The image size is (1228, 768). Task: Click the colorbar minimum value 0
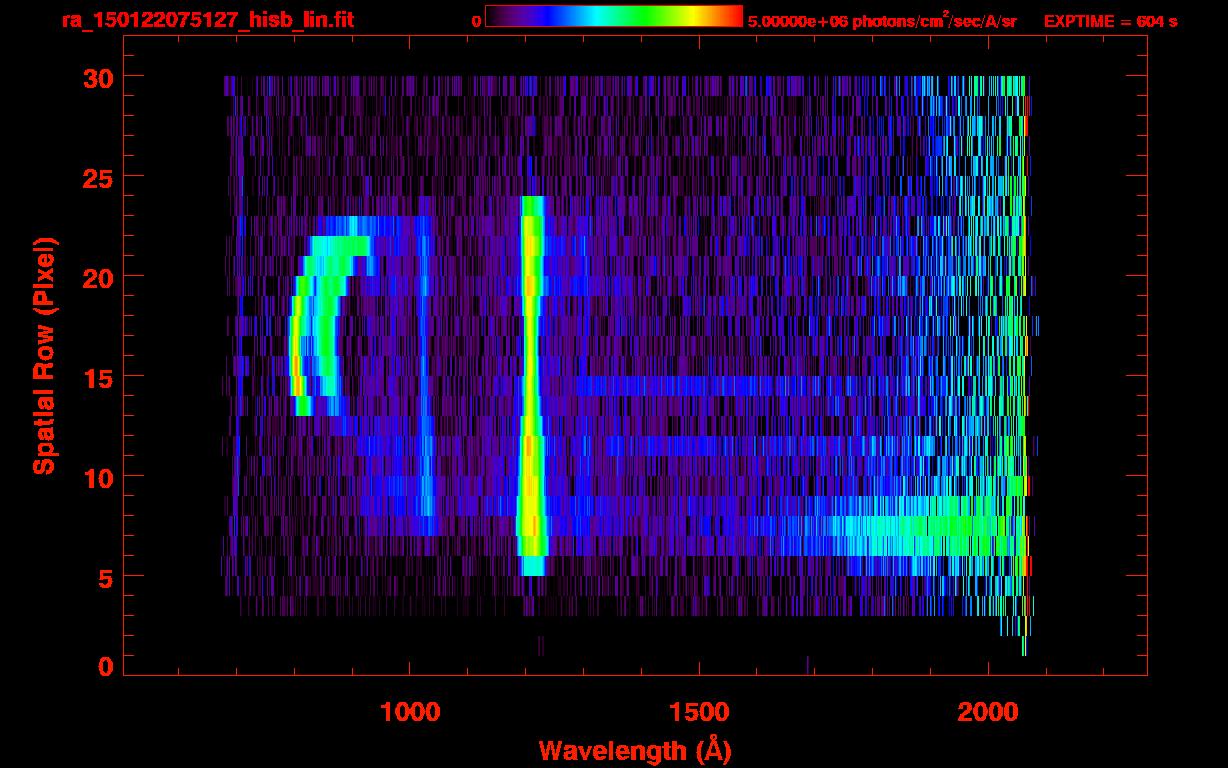pyautogui.click(x=476, y=21)
